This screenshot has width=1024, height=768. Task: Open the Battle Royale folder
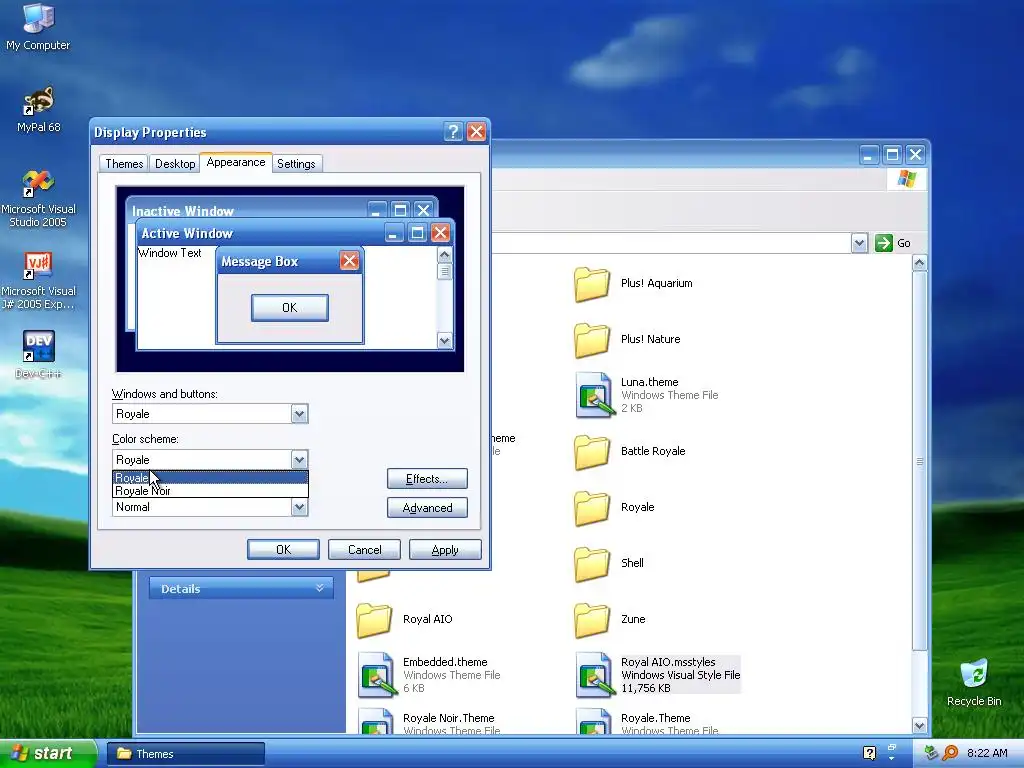point(592,452)
